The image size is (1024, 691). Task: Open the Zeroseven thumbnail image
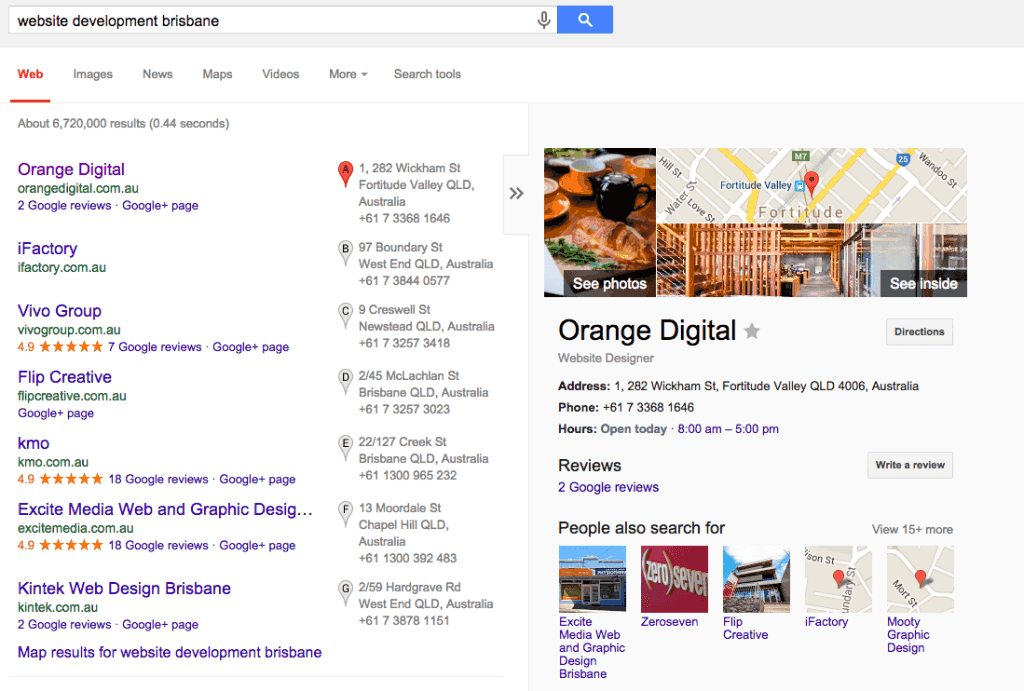674,579
